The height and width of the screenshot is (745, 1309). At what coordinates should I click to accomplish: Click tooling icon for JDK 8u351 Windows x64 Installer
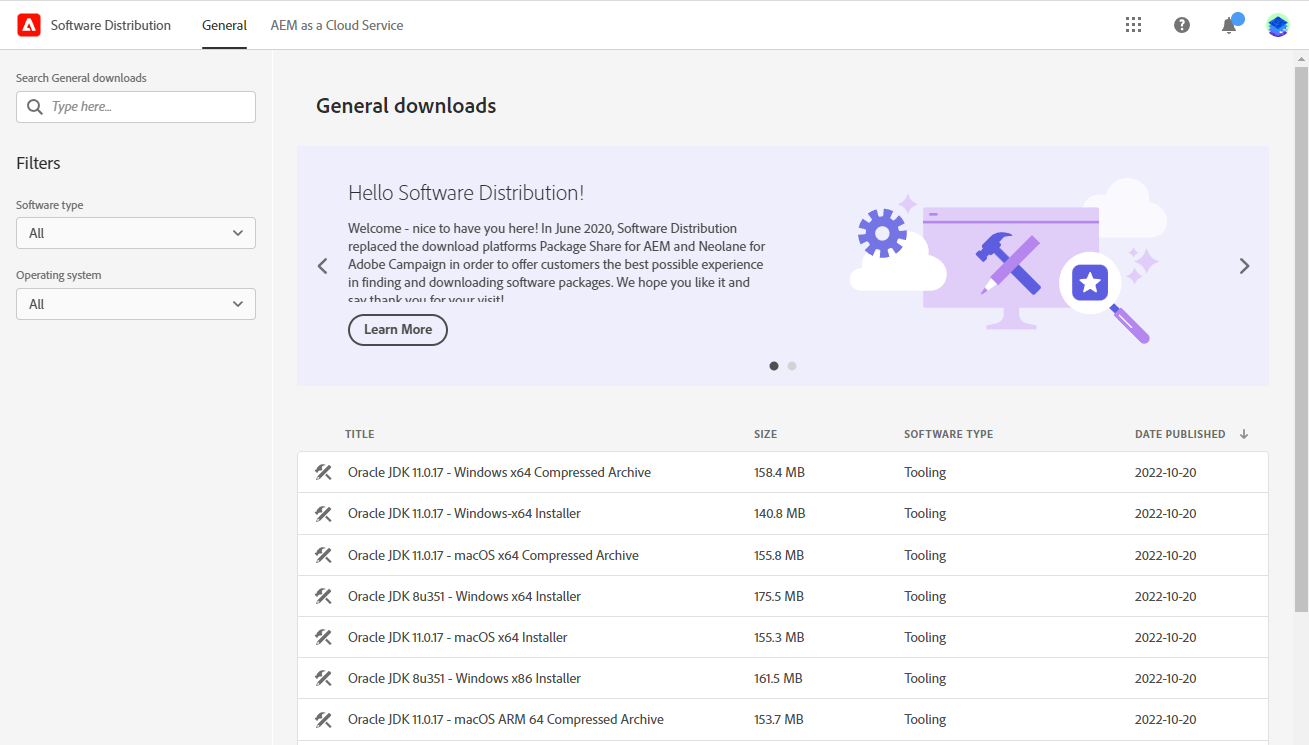pos(323,596)
